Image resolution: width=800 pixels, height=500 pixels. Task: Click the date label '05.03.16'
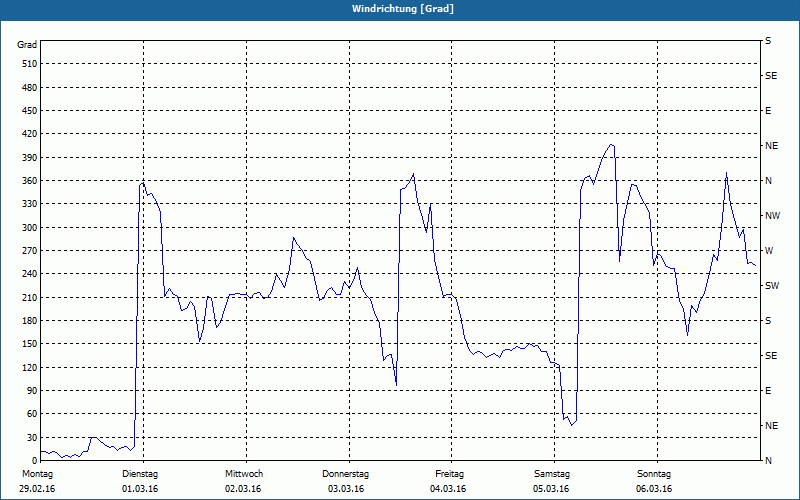pyautogui.click(x=552, y=489)
